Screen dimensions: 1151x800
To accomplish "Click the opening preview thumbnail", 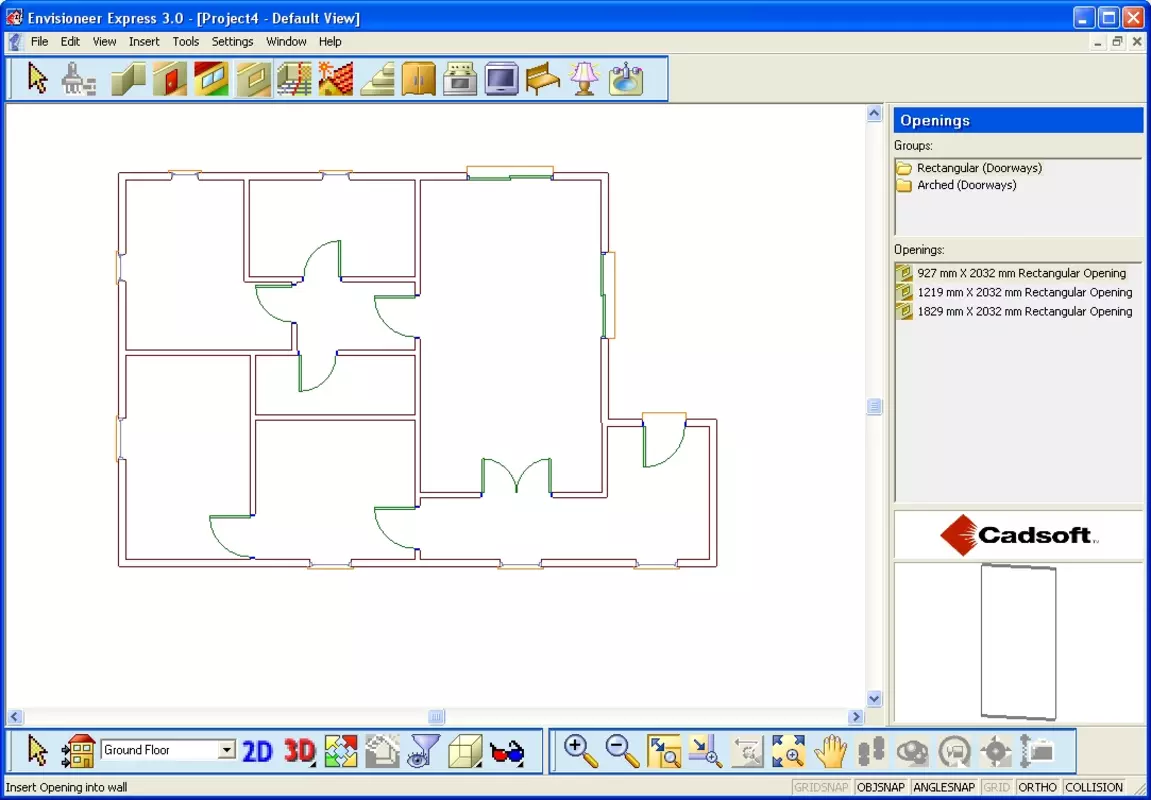I will click(1018, 642).
